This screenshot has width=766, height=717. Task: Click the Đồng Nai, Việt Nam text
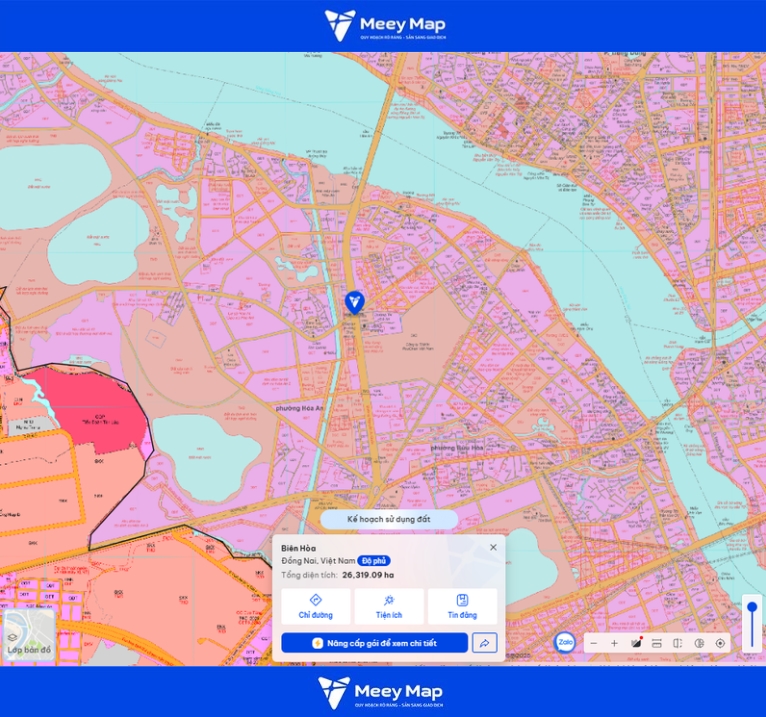[318, 561]
